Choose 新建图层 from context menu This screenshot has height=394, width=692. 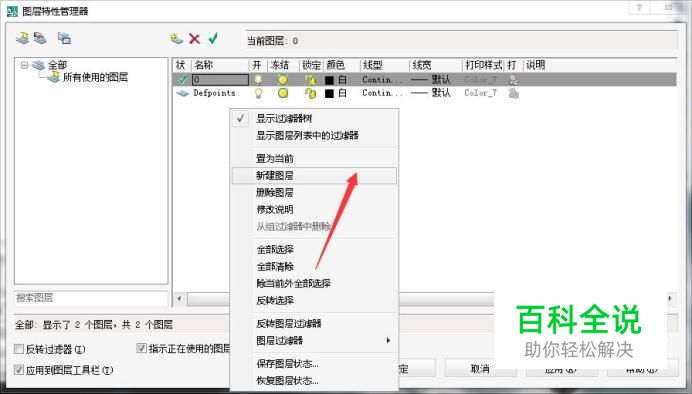(314, 175)
